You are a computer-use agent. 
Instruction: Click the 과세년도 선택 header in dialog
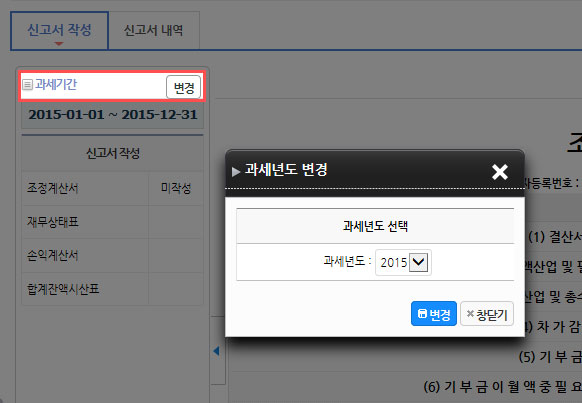click(375, 226)
